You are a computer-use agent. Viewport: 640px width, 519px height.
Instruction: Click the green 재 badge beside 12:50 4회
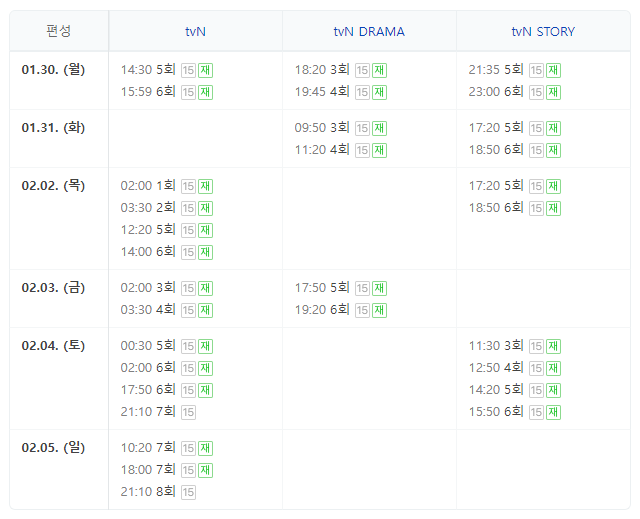pos(553,368)
